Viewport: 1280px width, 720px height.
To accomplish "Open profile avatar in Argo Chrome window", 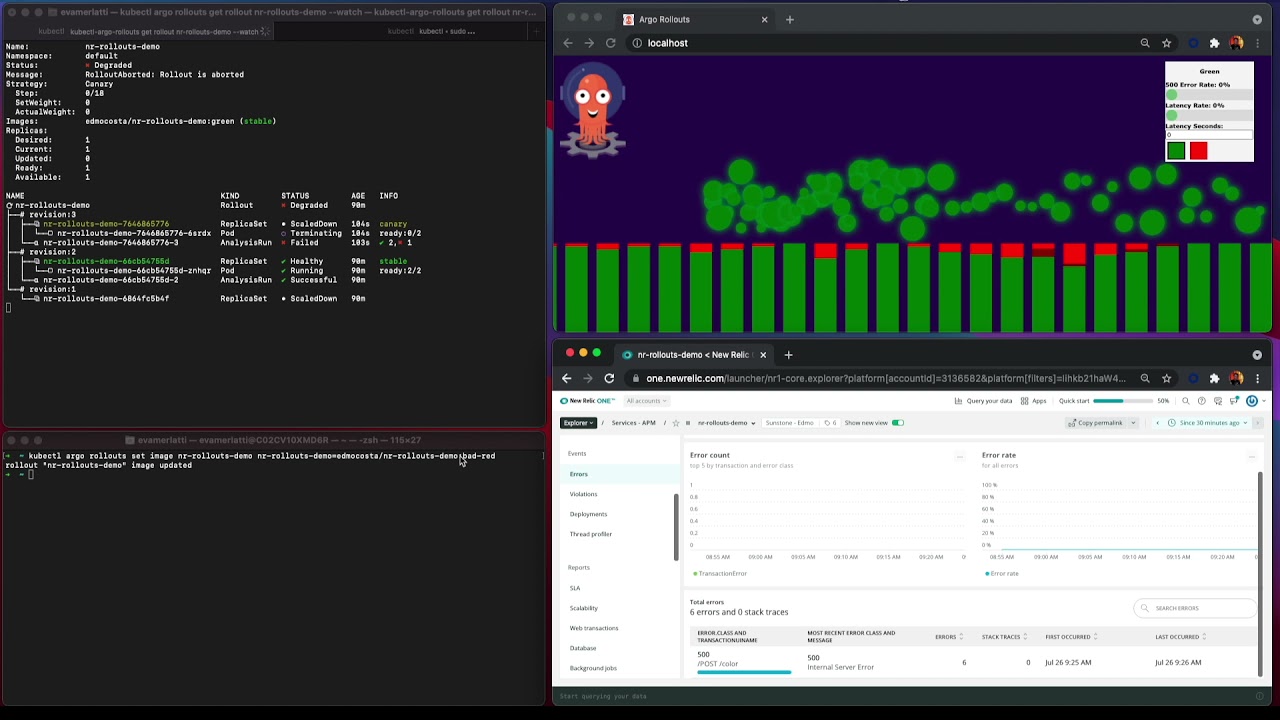I will pyautogui.click(x=1236, y=43).
